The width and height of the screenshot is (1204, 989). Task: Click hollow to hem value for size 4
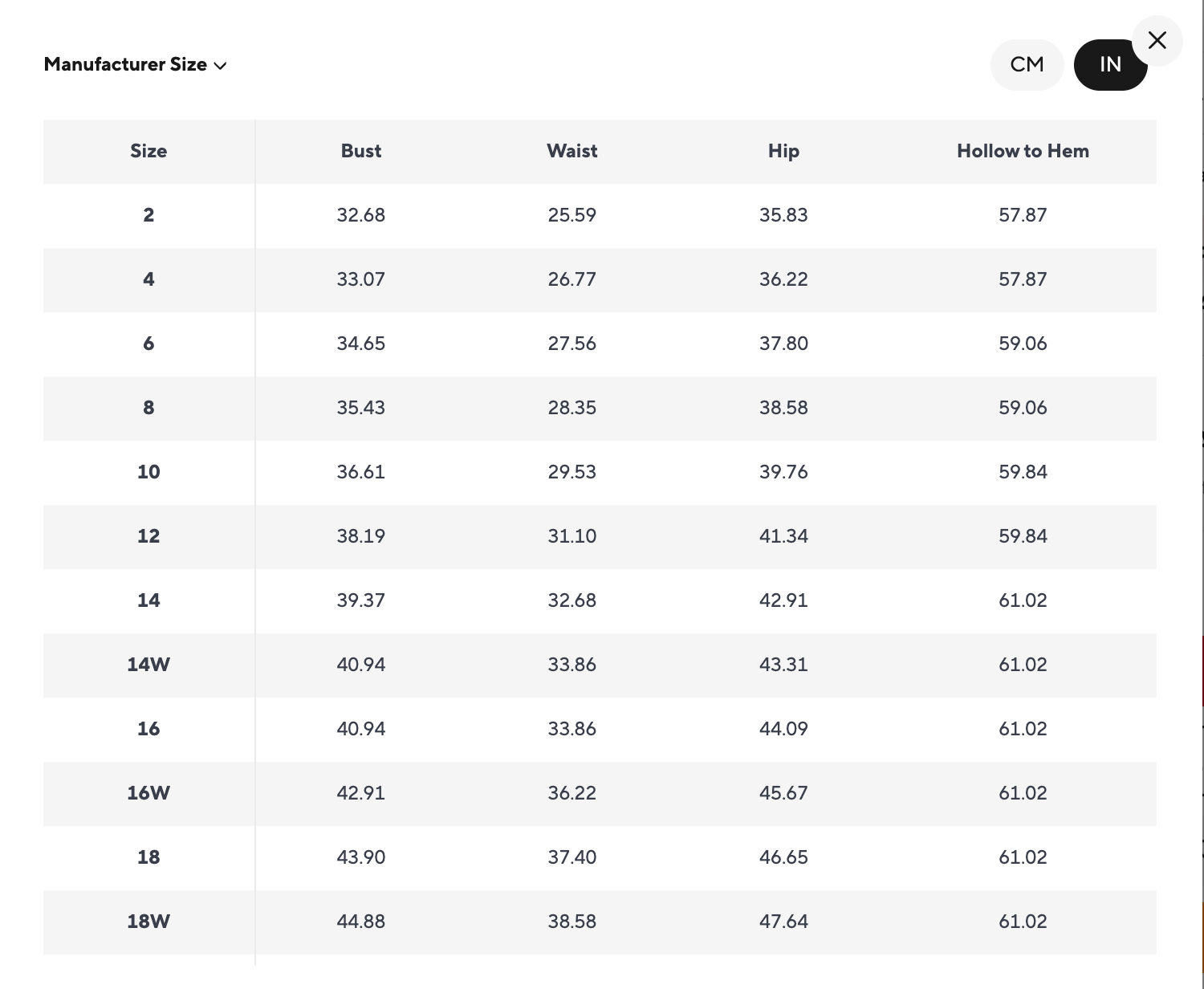coord(1023,279)
